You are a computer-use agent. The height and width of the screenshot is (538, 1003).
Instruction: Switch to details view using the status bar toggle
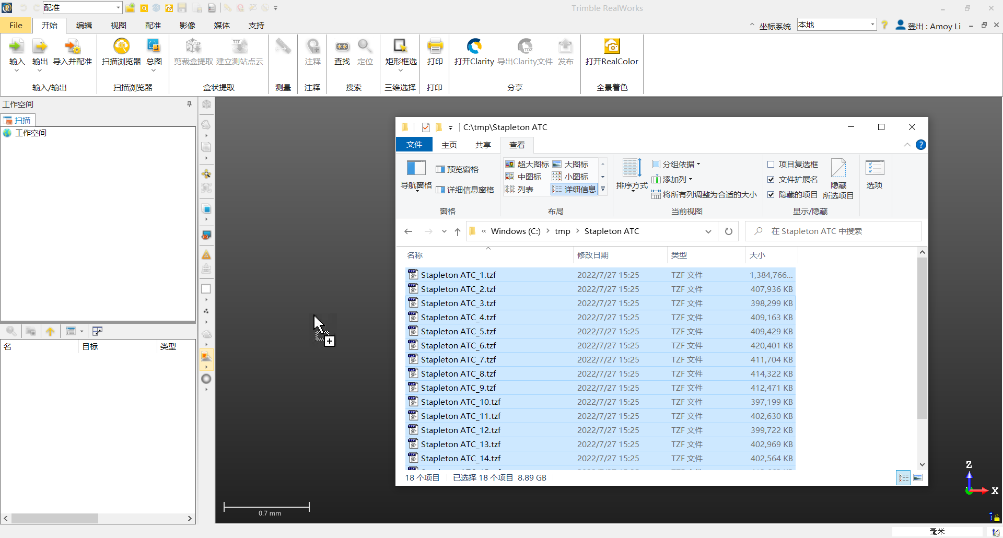click(903, 477)
